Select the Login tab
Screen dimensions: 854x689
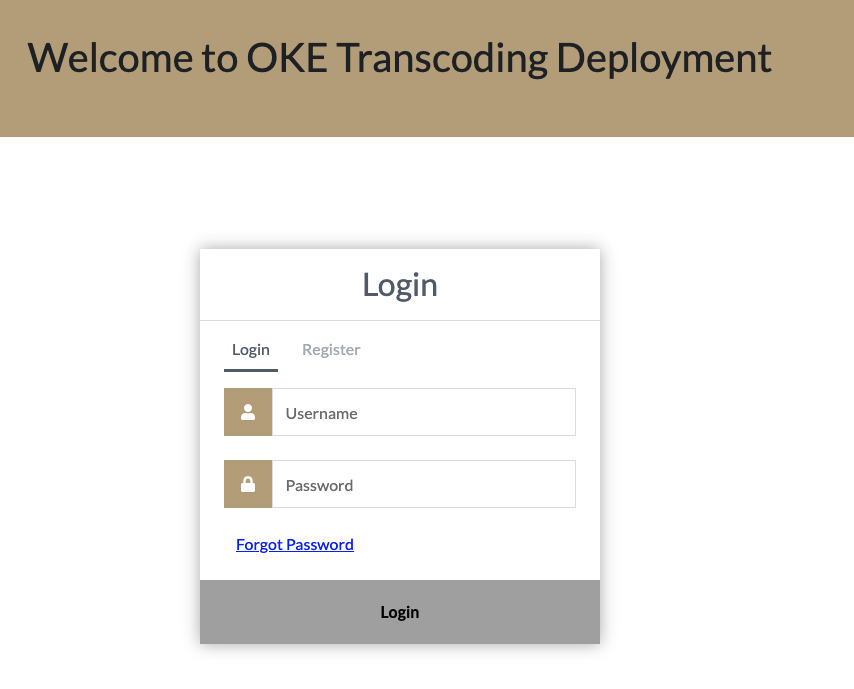click(x=251, y=350)
